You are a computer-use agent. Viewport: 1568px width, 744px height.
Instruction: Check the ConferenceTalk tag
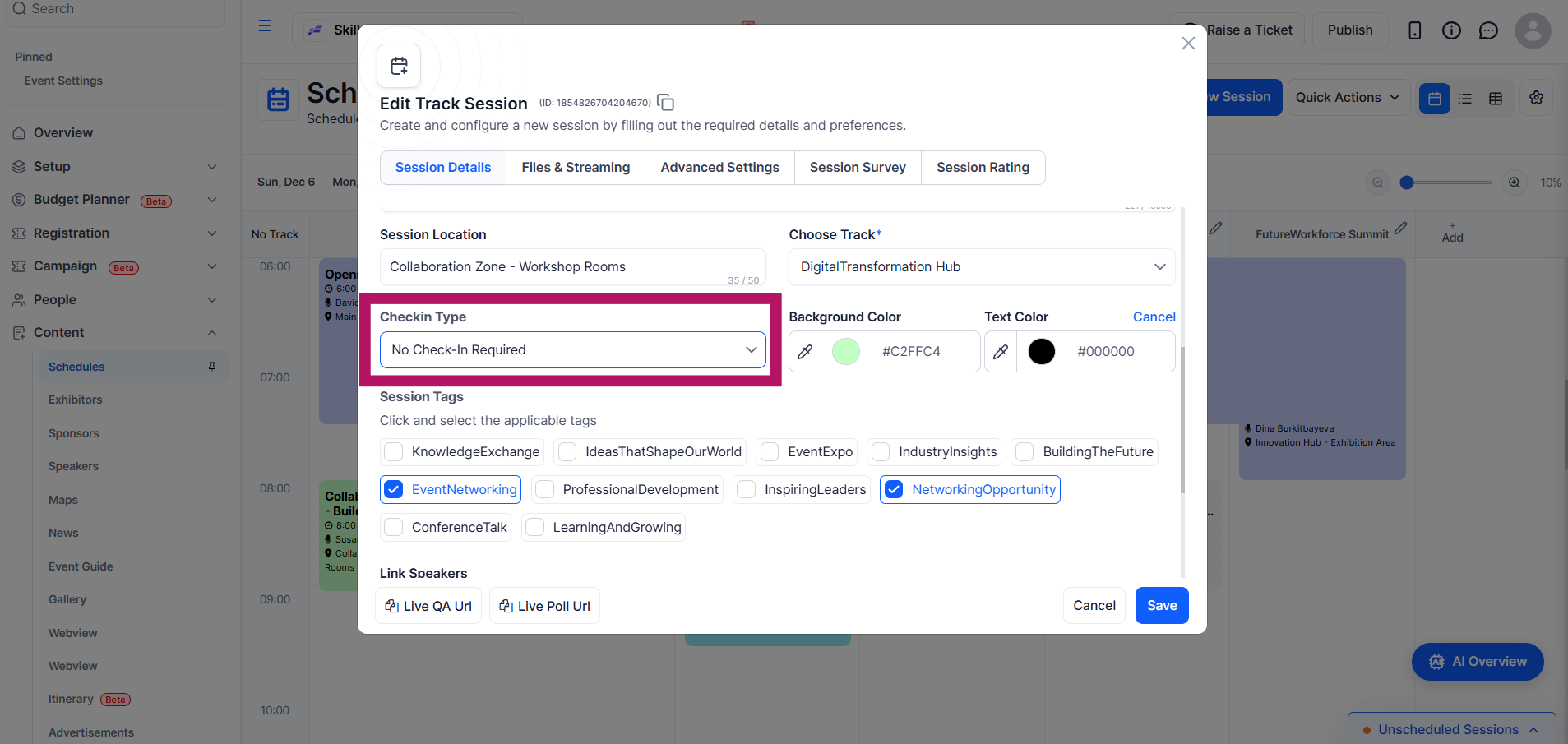[394, 528]
